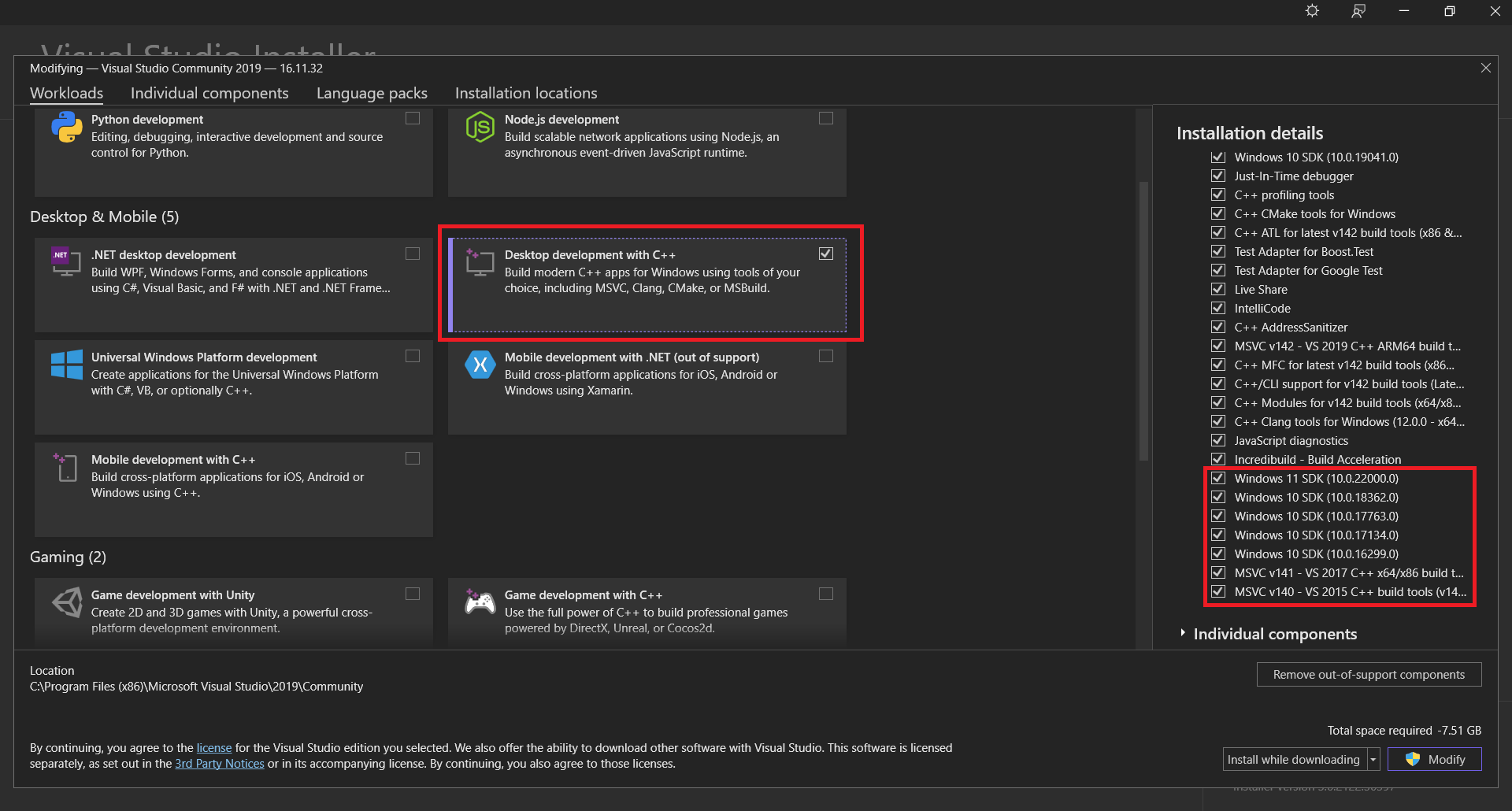Open the Language packs tab
1512x811 pixels.
point(372,93)
